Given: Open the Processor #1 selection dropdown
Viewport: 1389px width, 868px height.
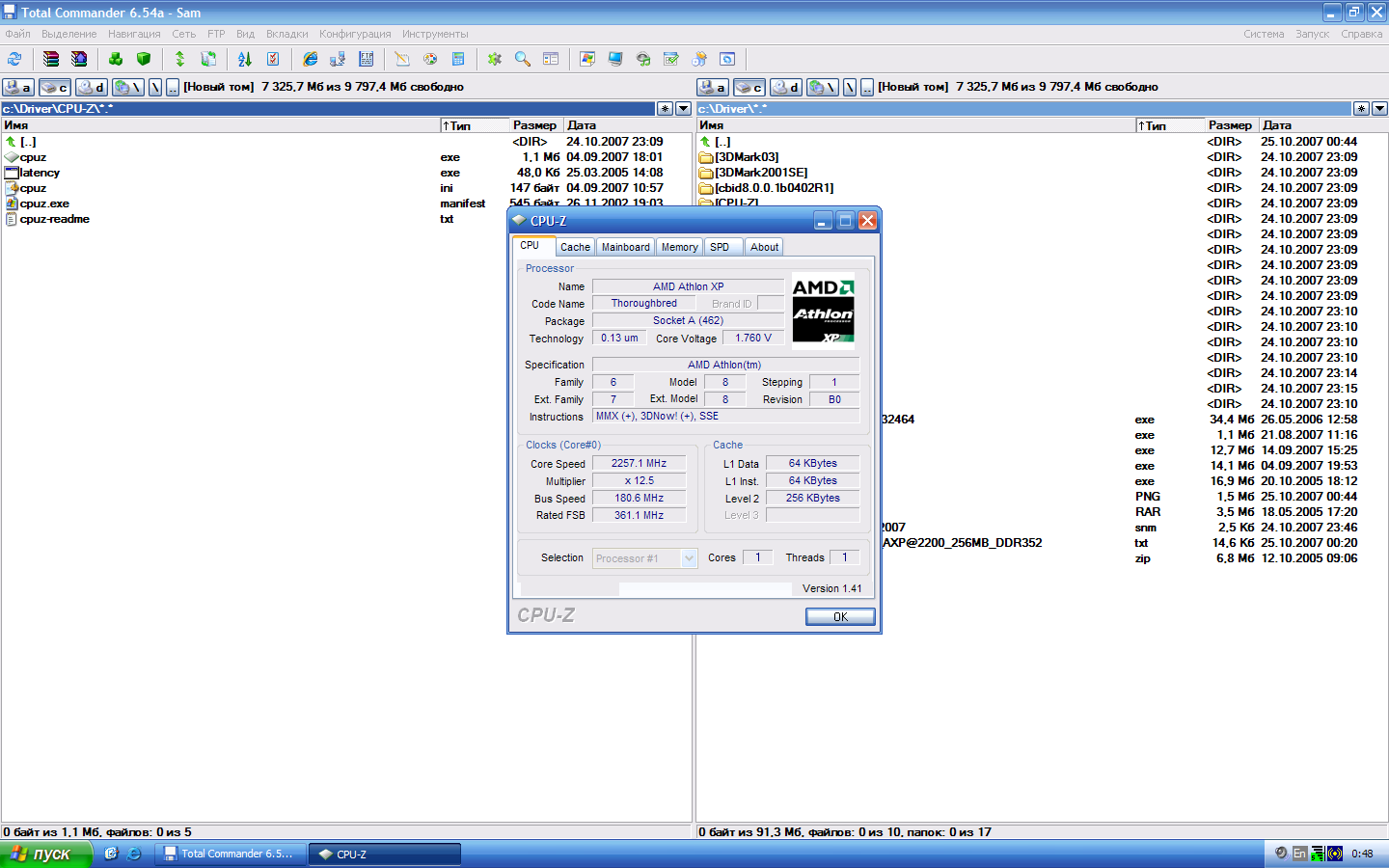Looking at the screenshot, I should 690,558.
